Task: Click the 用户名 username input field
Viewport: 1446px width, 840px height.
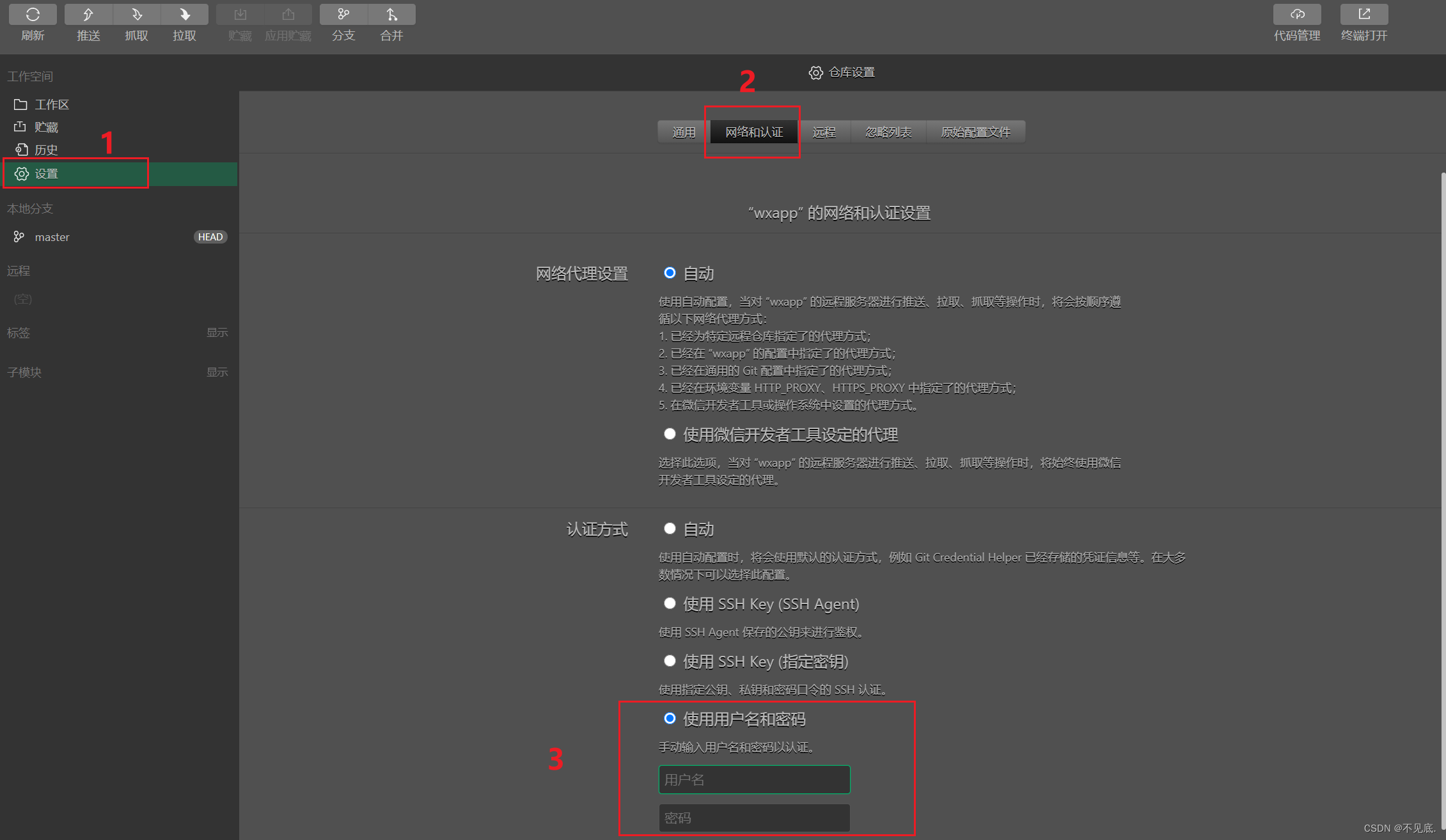Action: tap(754, 780)
